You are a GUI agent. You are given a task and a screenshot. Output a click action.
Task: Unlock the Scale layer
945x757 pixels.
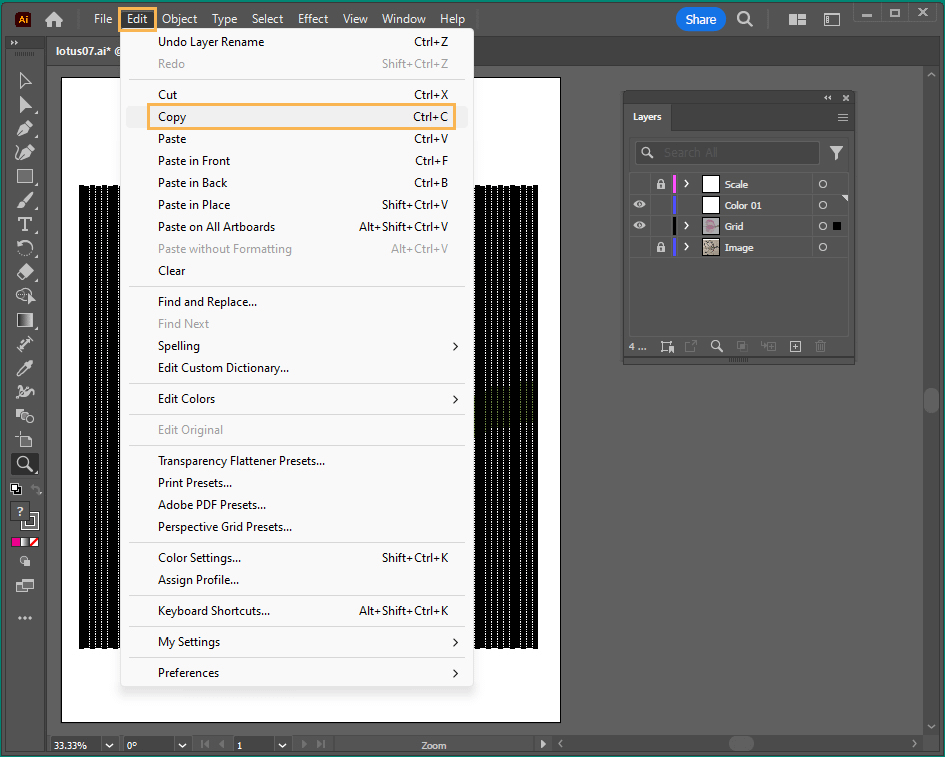tap(660, 184)
